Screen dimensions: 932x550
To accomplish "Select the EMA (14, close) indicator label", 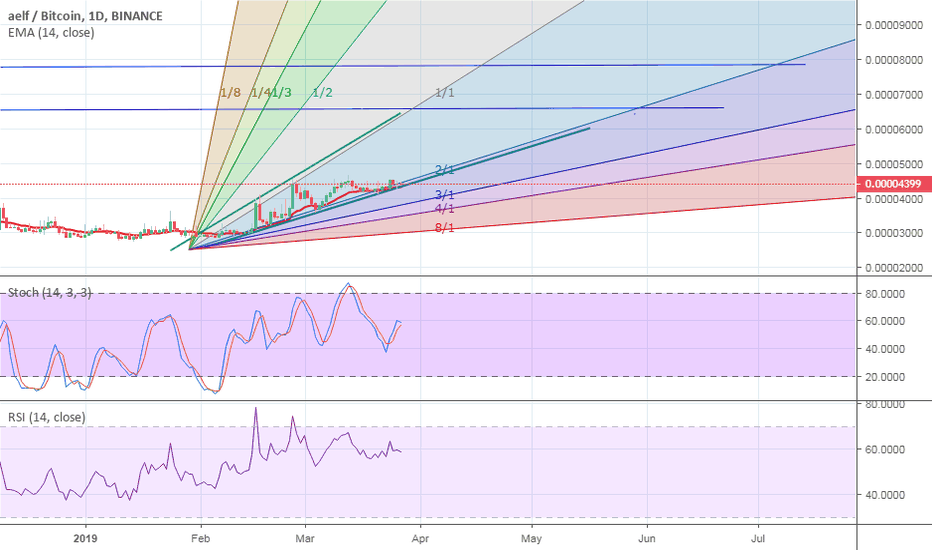I will click(x=51, y=33).
